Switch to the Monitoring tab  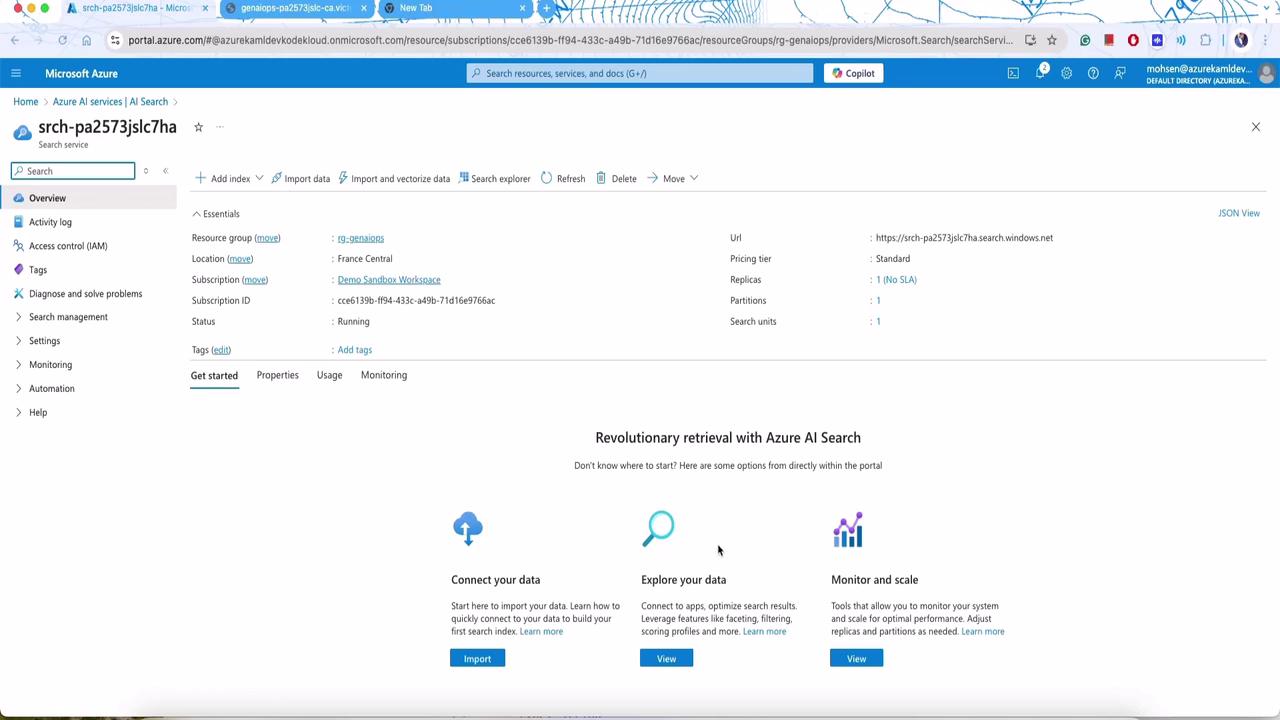pyautogui.click(x=384, y=375)
